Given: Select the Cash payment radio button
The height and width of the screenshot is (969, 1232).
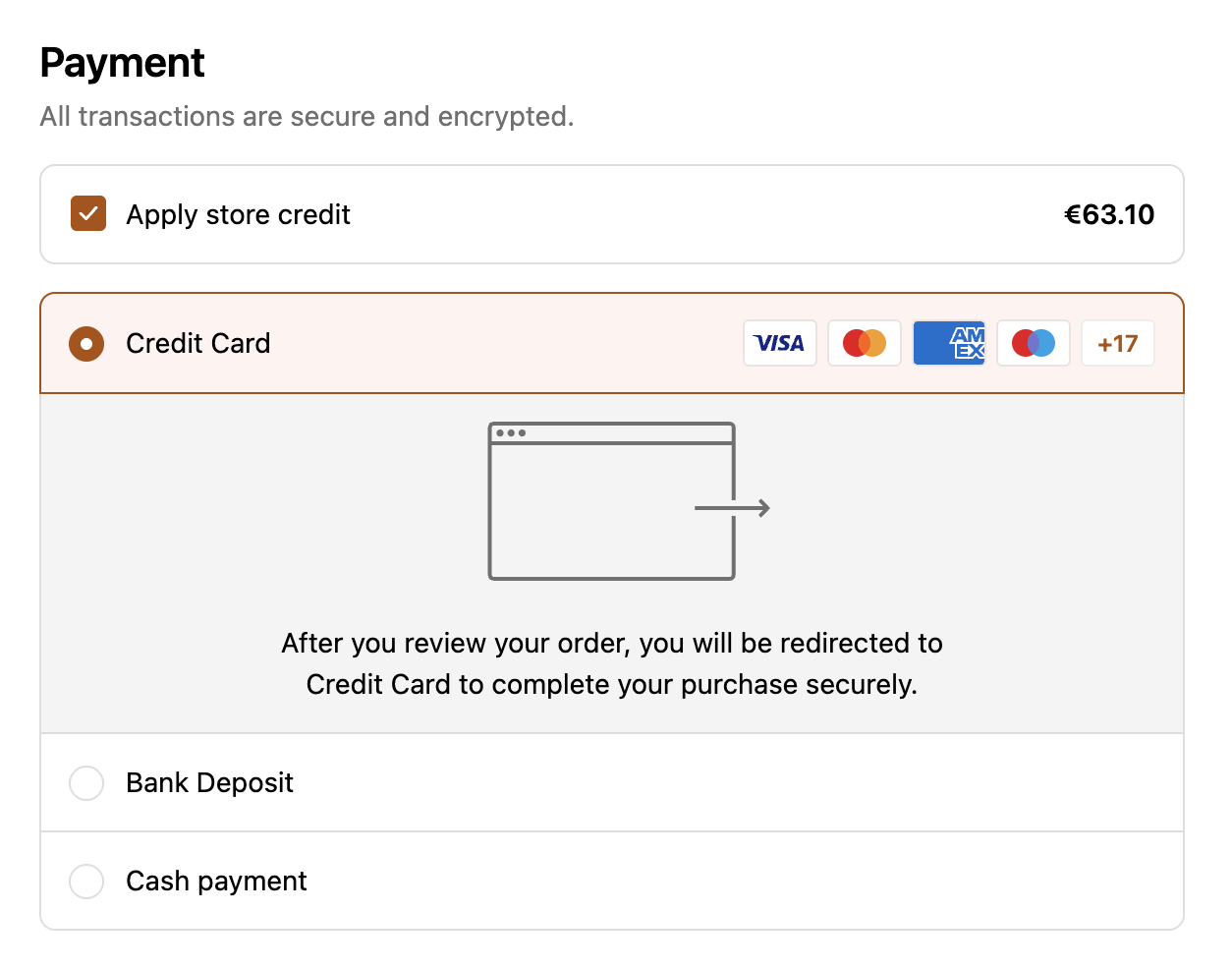Looking at the screenshot, I should pos(86,882).
